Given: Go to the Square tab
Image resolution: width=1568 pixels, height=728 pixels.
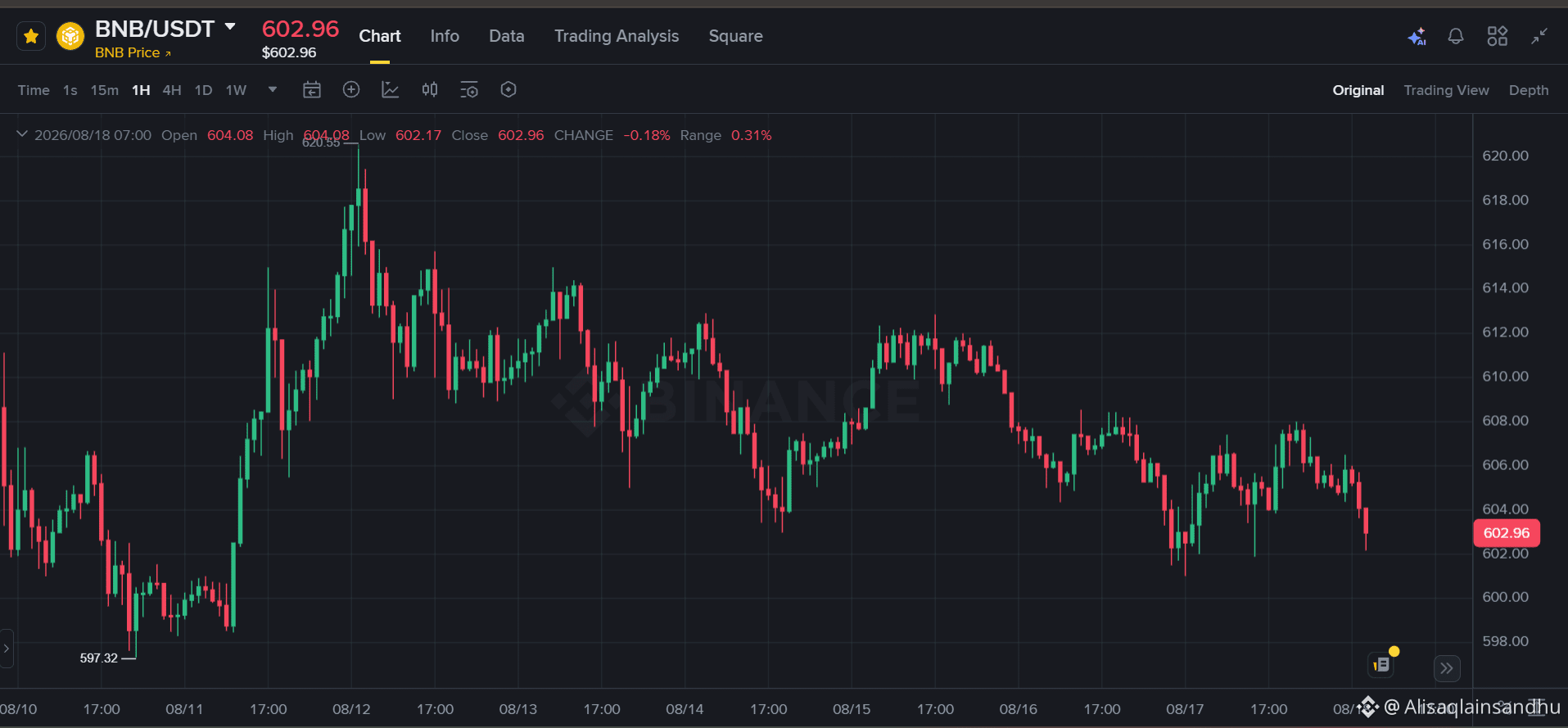Looking at the screenshot, I should pos(735,36).
